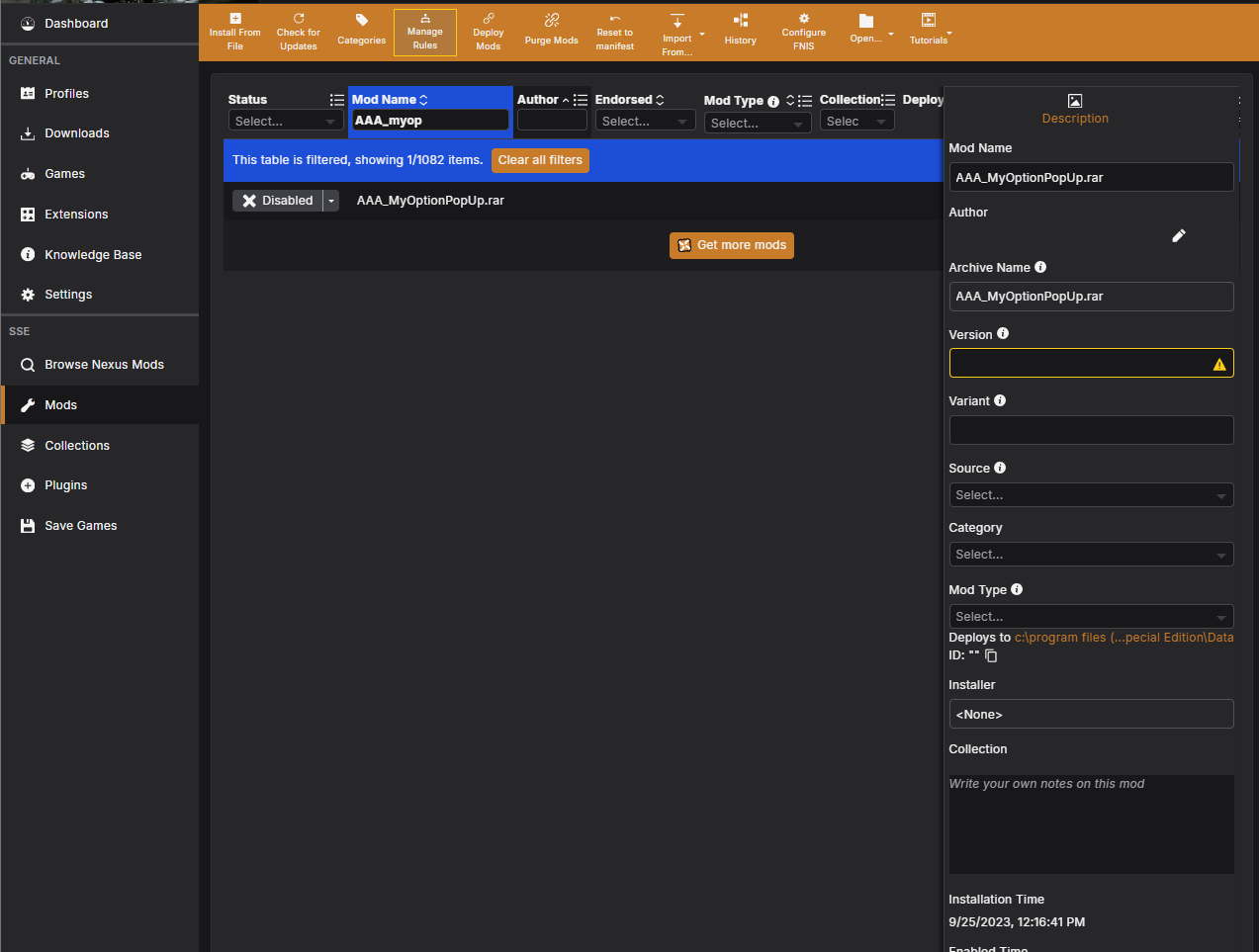Image resolution: width=1259 pixels, height=952 pixels.
Task: Open the Category dropdown in details panel
Action: (1090, 555)
